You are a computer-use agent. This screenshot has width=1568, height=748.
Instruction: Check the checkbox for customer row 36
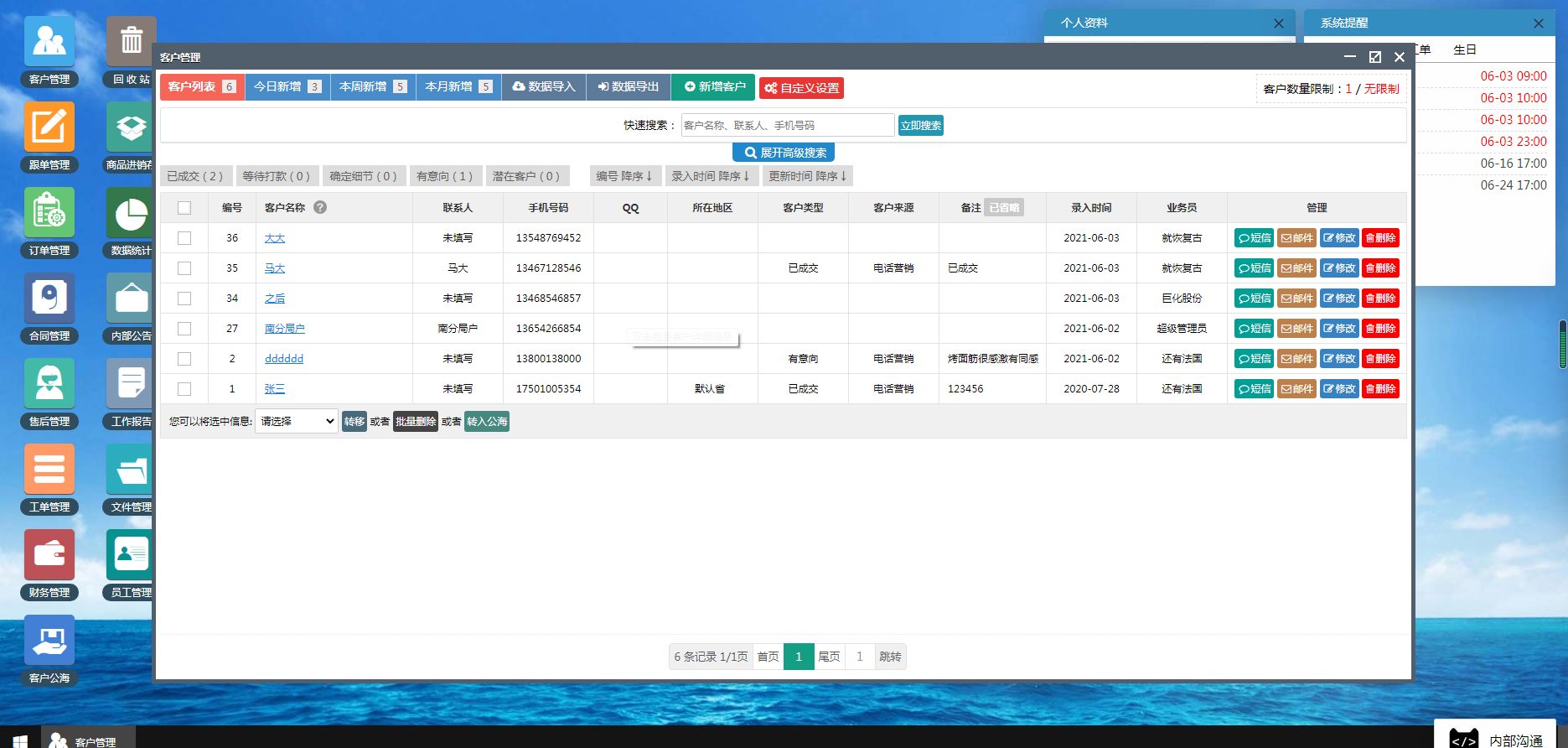pos(184,238)
